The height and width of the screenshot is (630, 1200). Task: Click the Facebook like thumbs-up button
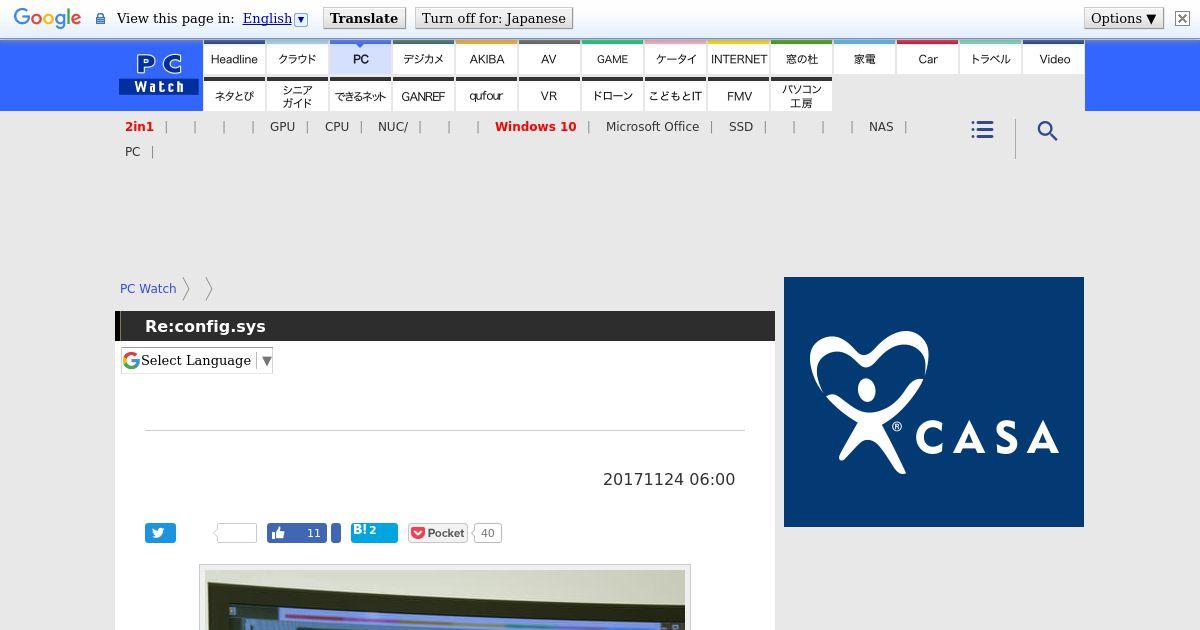298,533
